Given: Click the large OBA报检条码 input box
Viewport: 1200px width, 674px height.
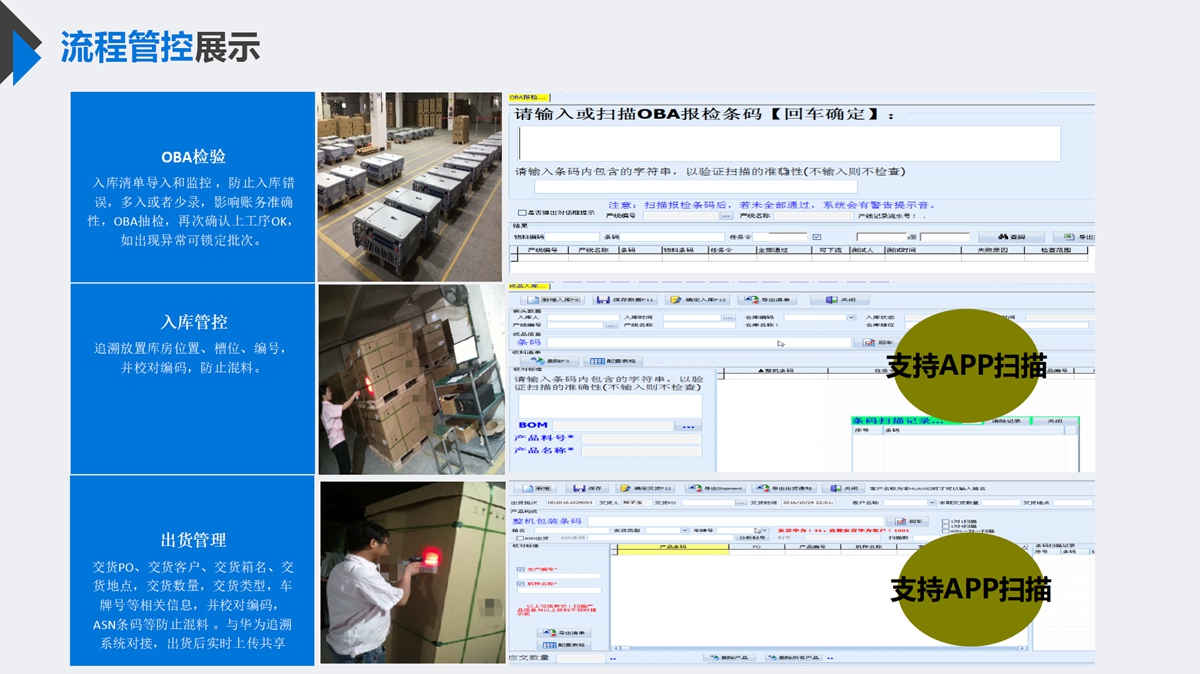Looking at the screenshot, I should coord(787,143).
